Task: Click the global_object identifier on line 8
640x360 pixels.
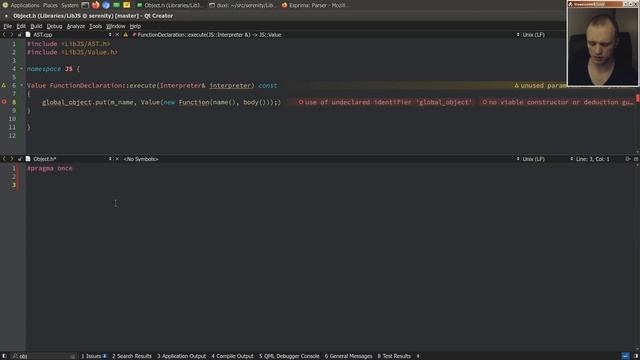Action: 67,102
